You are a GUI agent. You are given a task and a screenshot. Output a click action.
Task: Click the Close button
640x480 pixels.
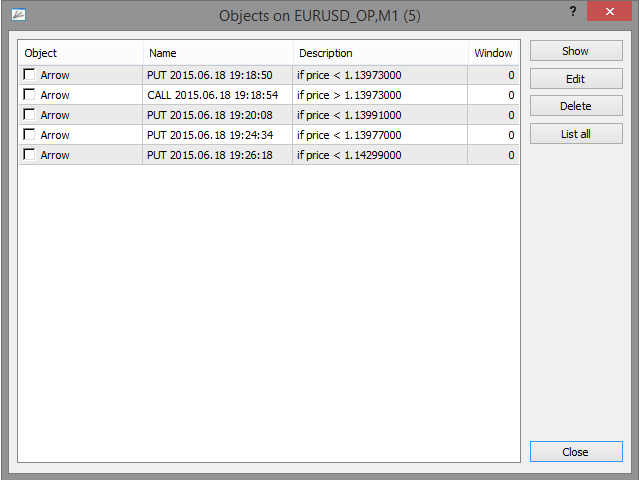coord(576,452)
